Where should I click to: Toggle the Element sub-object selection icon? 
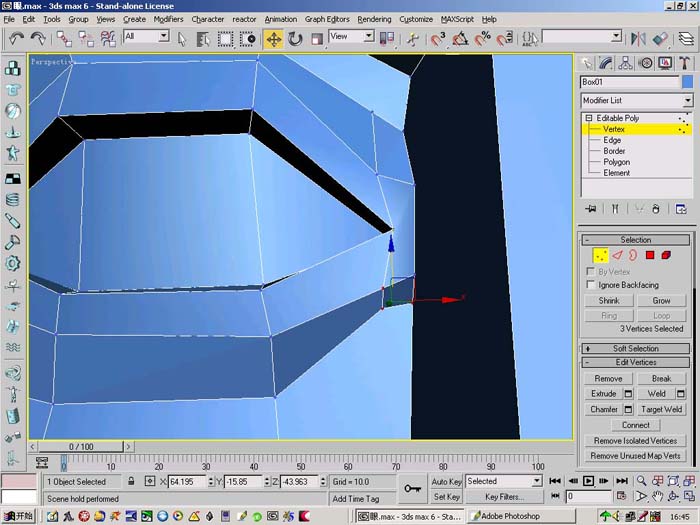(x=666, y=255)
